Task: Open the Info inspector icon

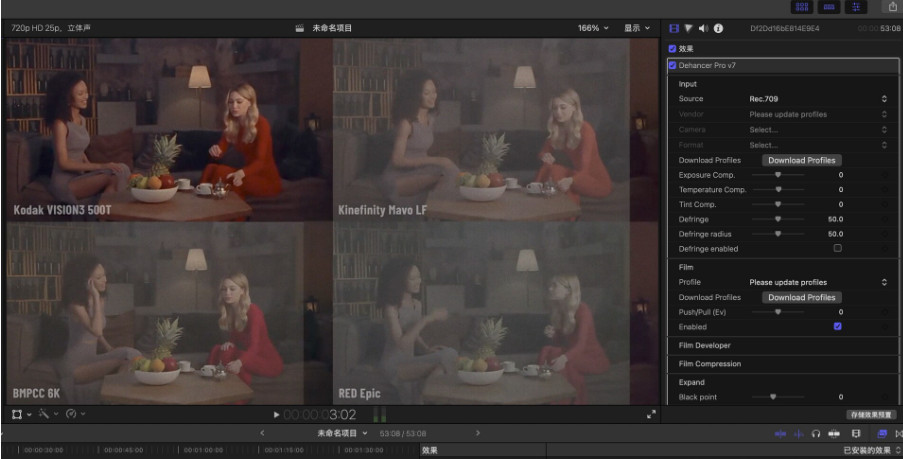Action: [718, 28]
